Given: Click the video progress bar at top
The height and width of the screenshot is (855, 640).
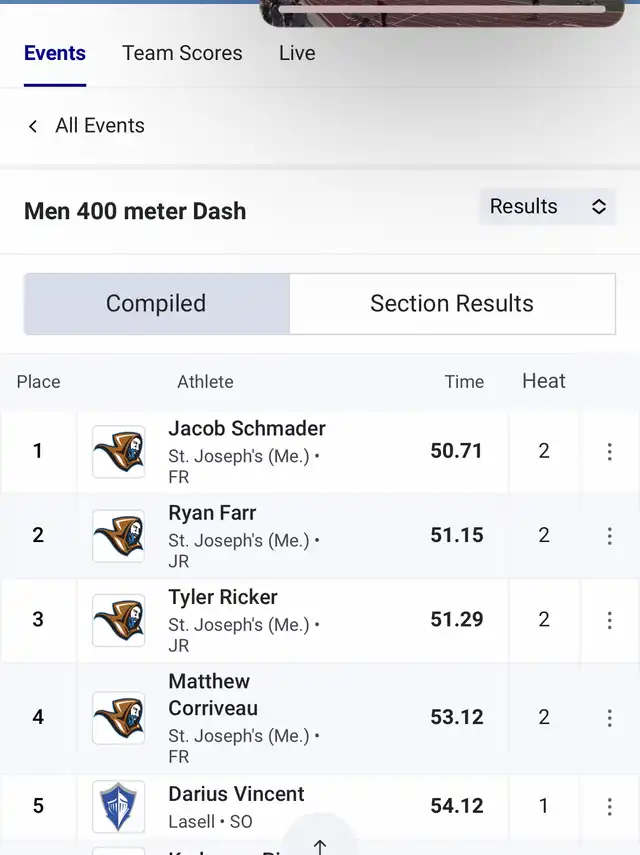Looking at the screenshot, I should point(442,9).
